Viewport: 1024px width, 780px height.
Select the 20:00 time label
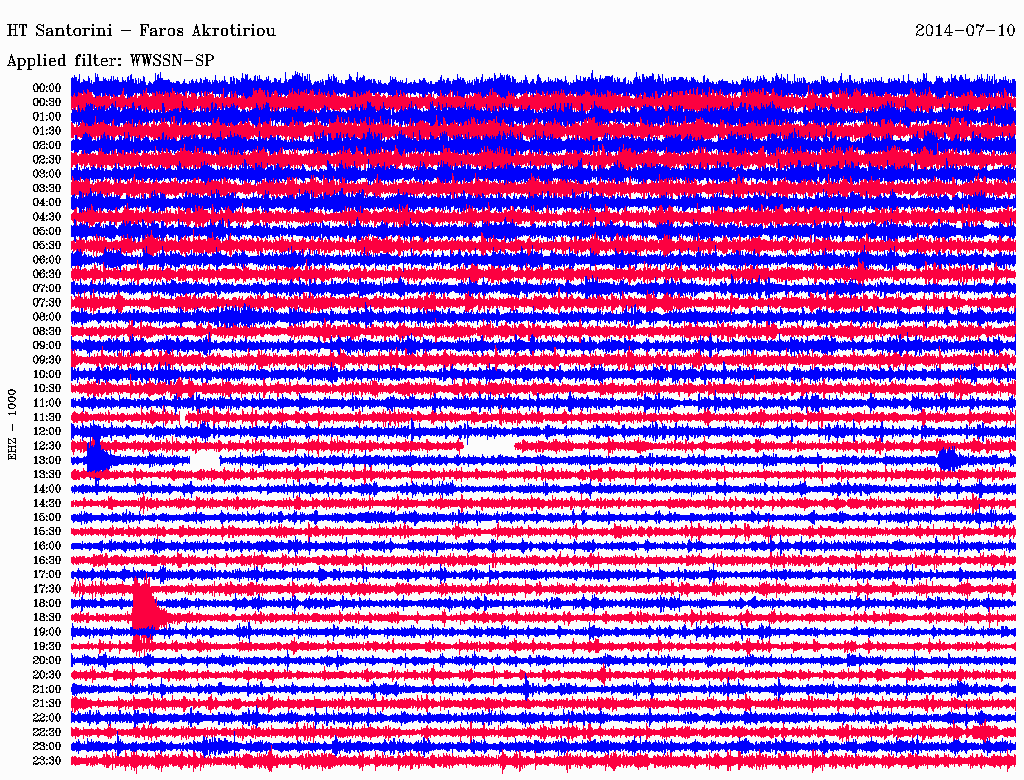[x=47, y=661]
